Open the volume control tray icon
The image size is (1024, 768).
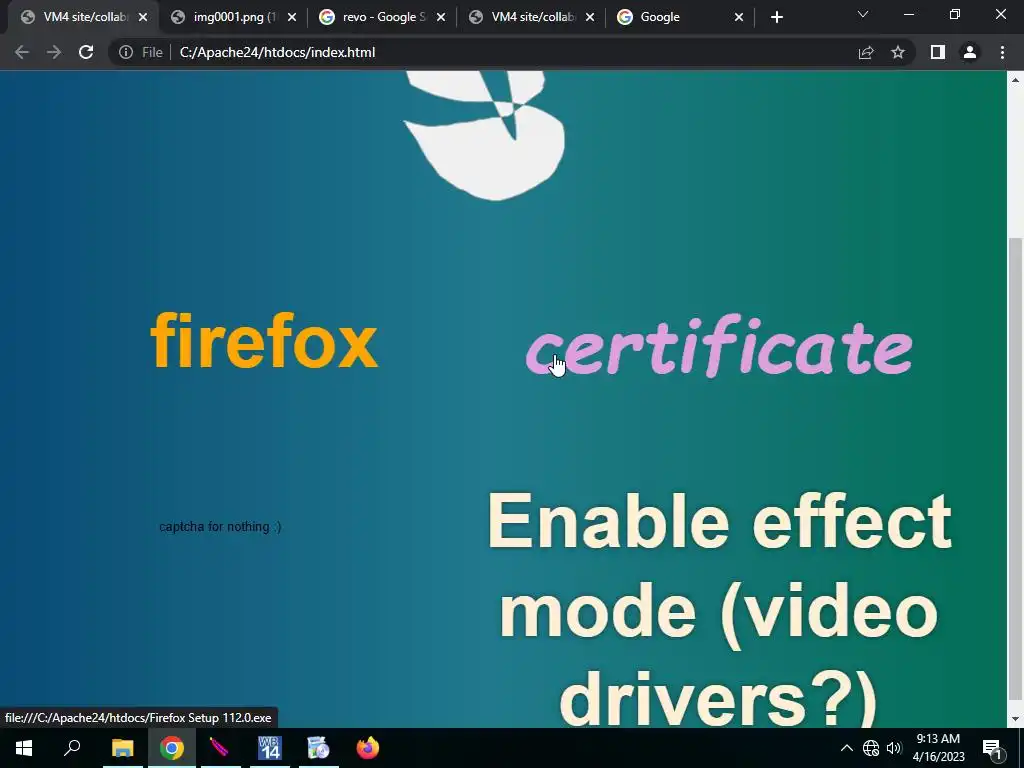pos(894,748)
